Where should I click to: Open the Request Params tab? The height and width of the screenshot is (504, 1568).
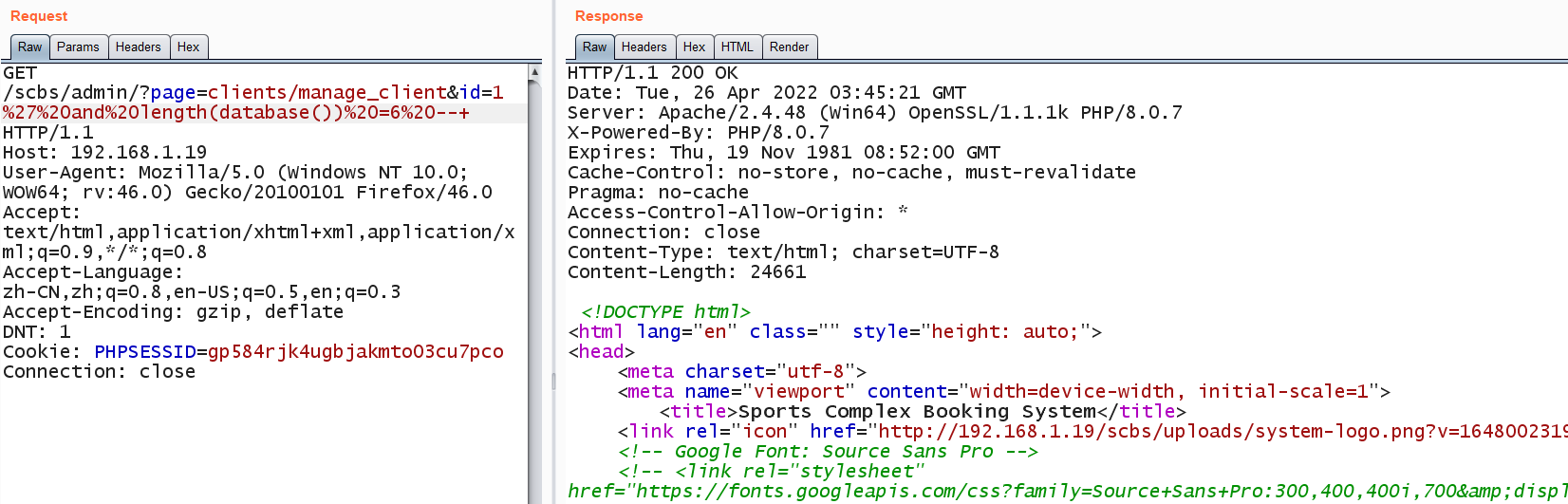(x=78, y=47)
